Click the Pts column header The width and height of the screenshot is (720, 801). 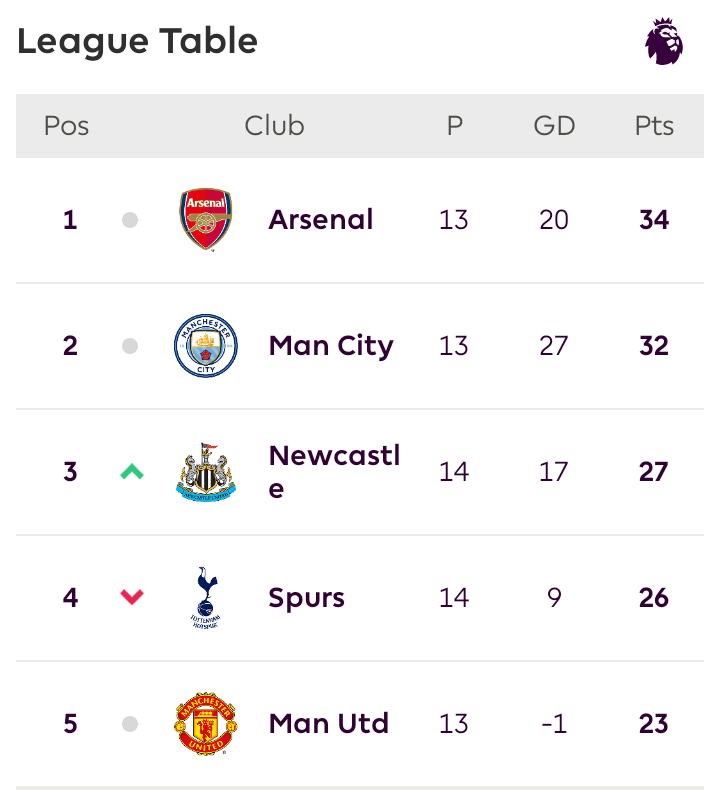click(654, 126)
